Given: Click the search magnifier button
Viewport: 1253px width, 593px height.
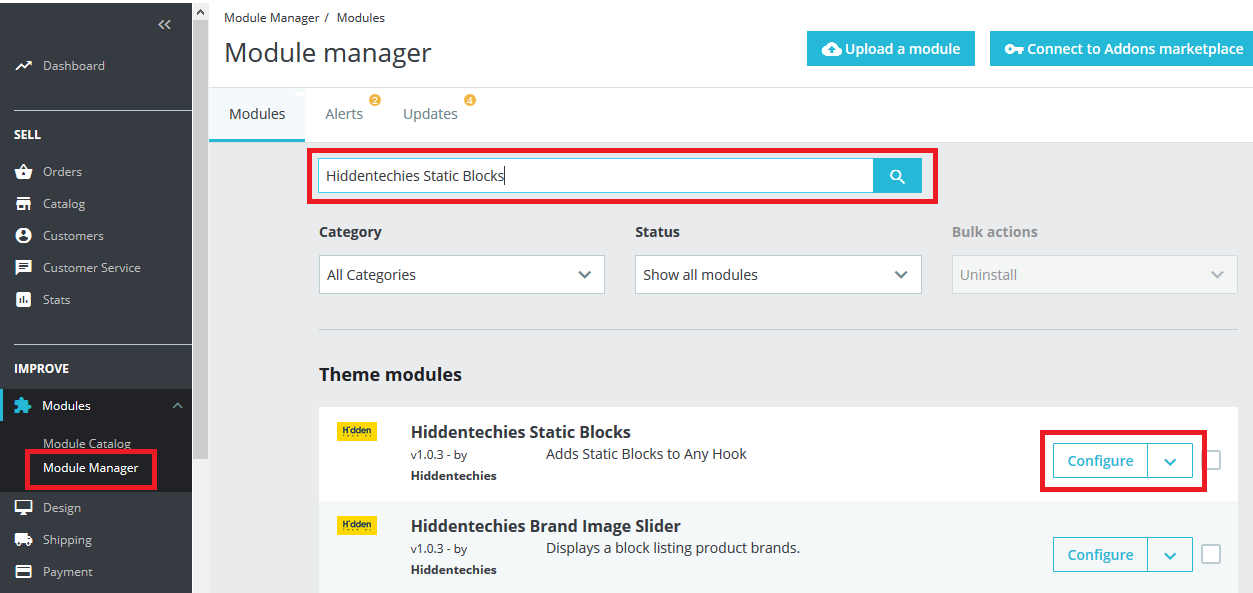Looking at the screenshot, I should 896,175.
